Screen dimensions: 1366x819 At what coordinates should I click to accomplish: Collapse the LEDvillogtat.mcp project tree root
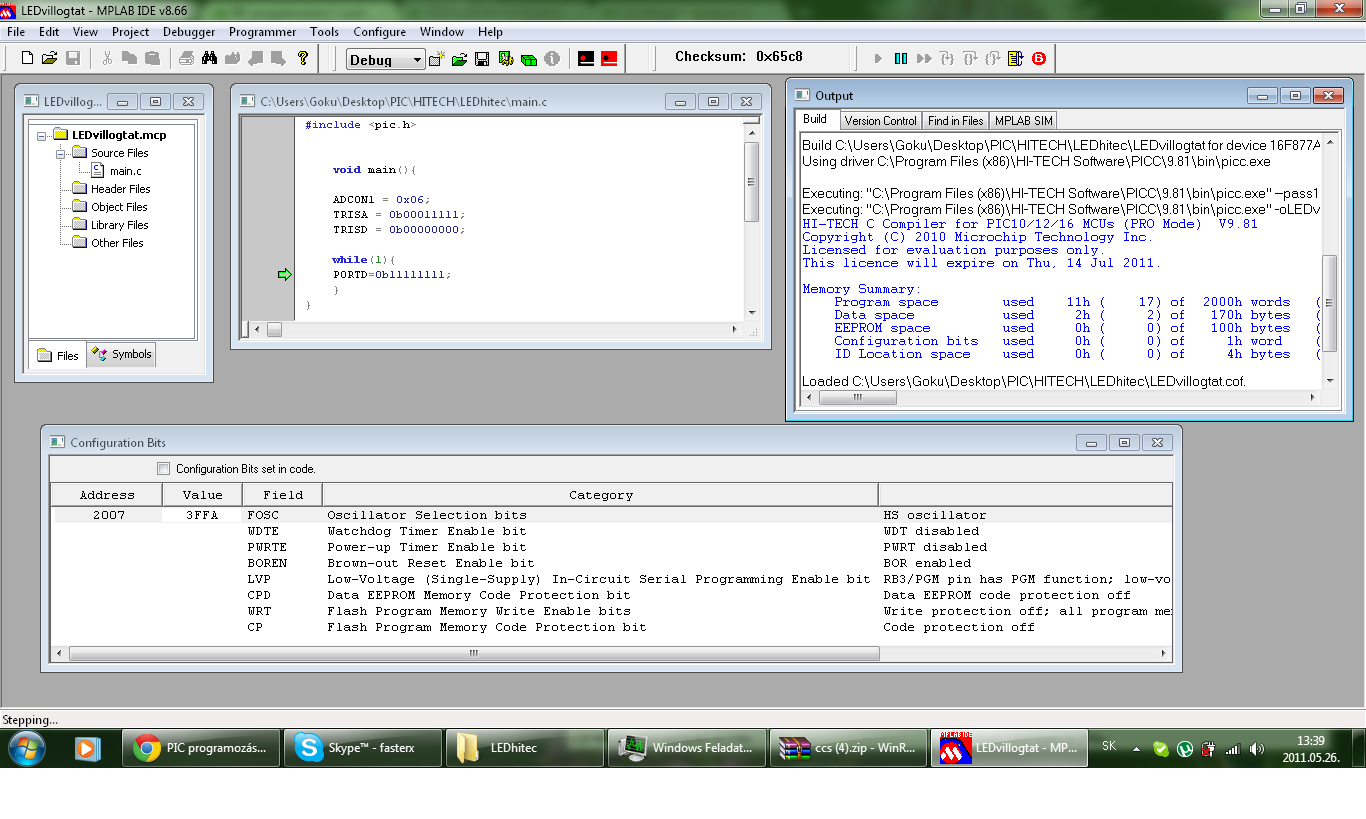42,135
